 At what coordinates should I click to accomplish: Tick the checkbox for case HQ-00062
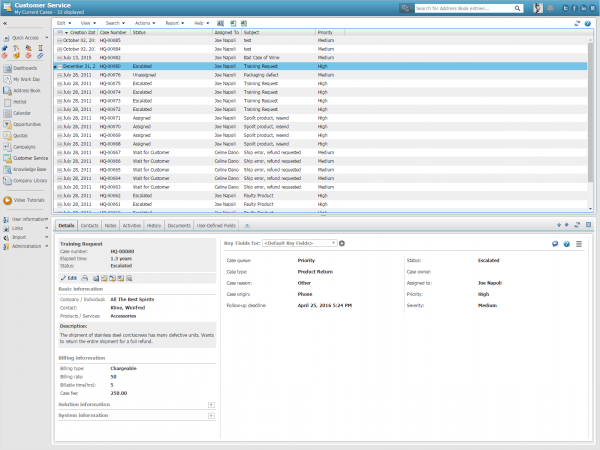(60, 196)
